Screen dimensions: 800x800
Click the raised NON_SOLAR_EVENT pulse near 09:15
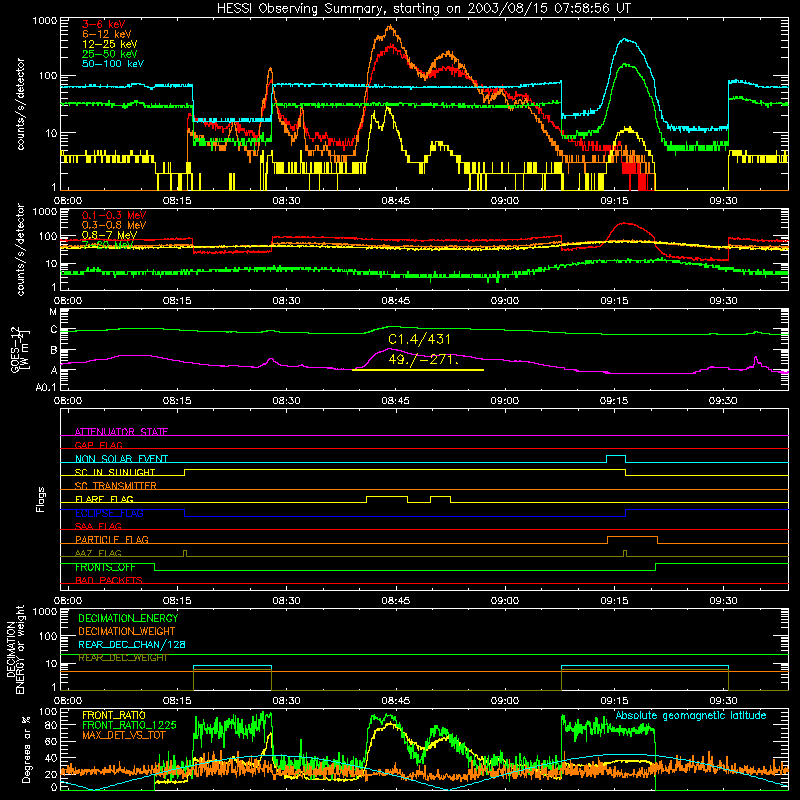(616, 456)
